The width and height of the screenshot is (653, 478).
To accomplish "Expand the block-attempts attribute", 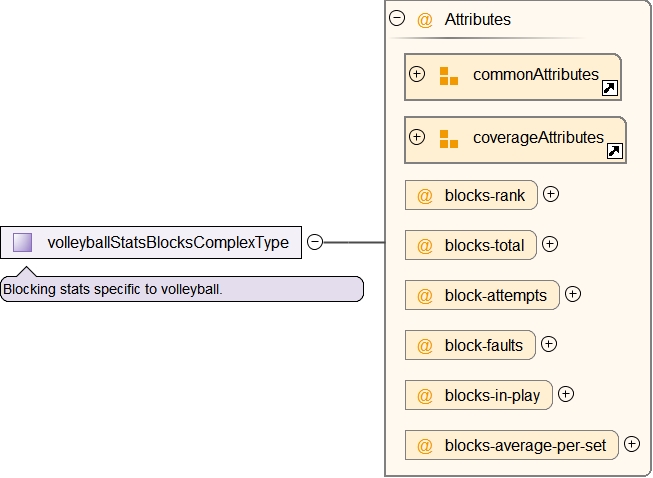I will 572,294.
